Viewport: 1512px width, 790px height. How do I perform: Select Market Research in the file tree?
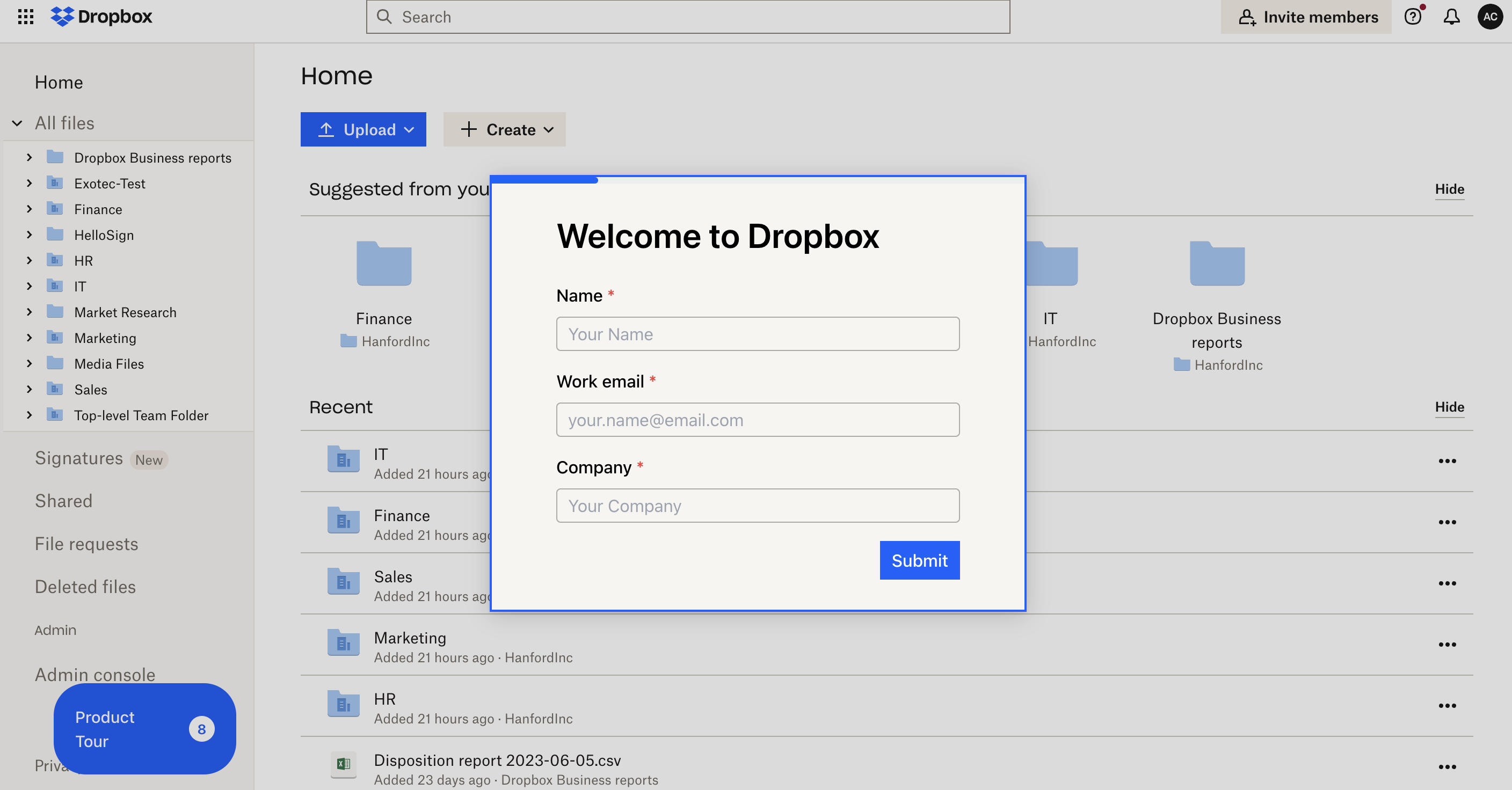coord(125,312)
